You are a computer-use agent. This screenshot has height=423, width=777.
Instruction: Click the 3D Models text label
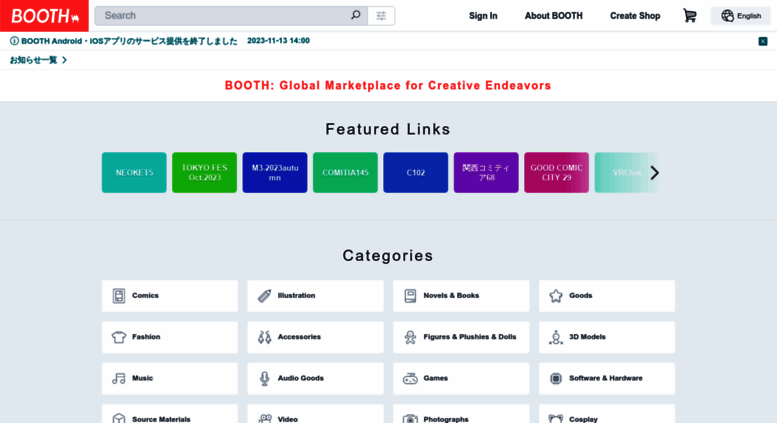click(x=587, y=337)
